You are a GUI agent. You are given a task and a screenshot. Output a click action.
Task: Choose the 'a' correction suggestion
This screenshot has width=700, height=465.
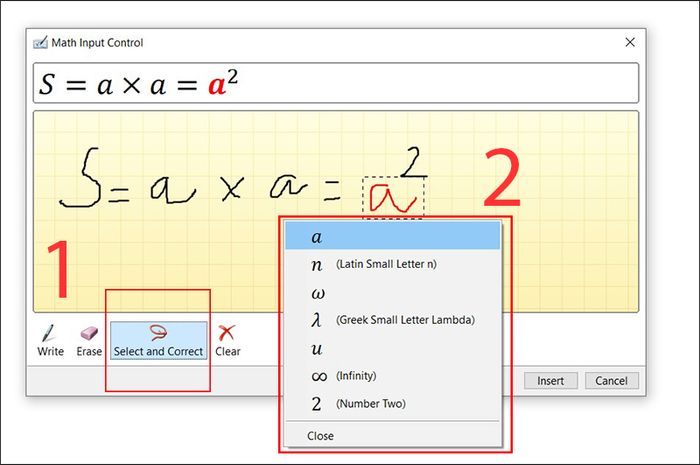pos(392,236)
